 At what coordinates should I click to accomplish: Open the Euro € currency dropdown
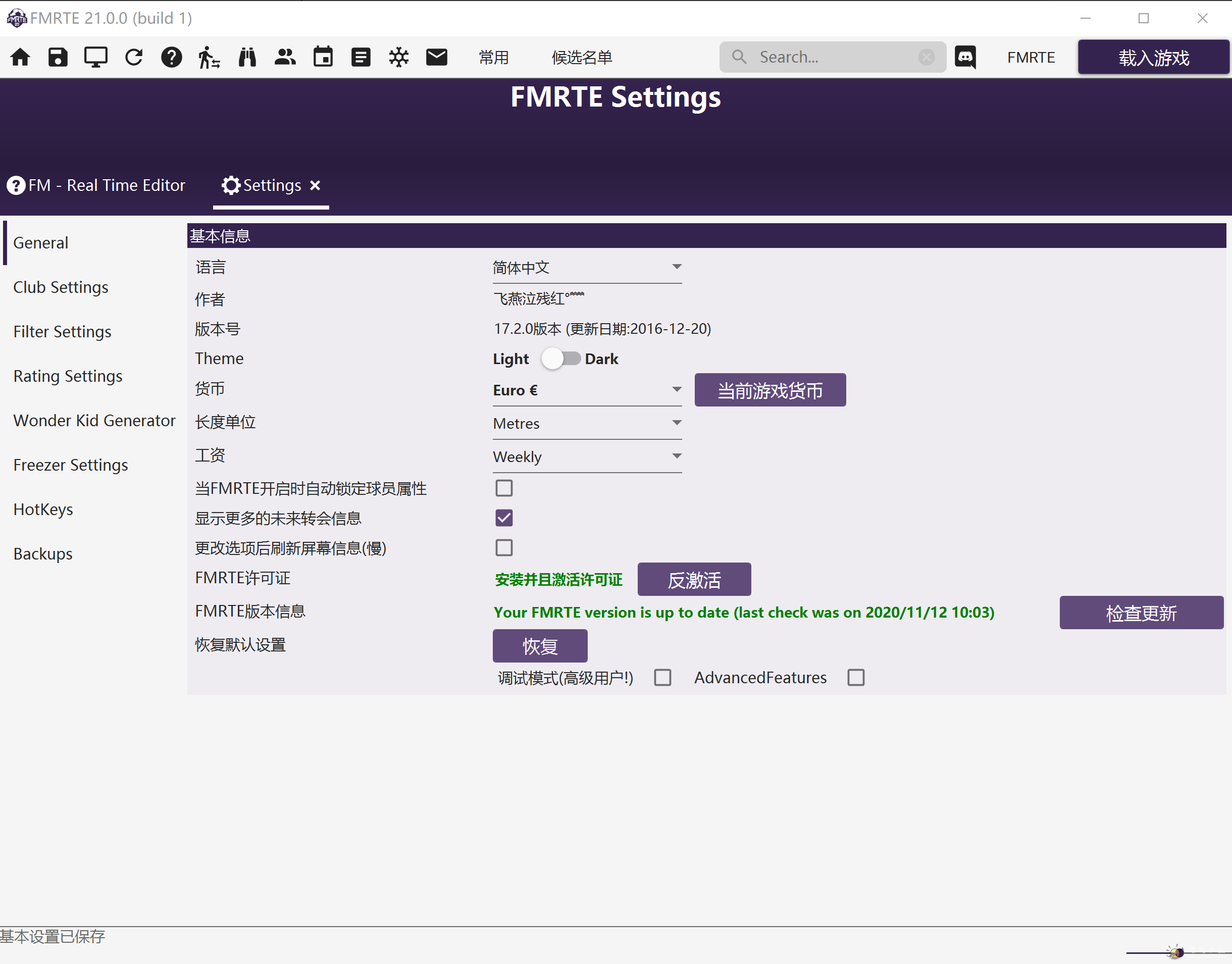coord(587,390)
